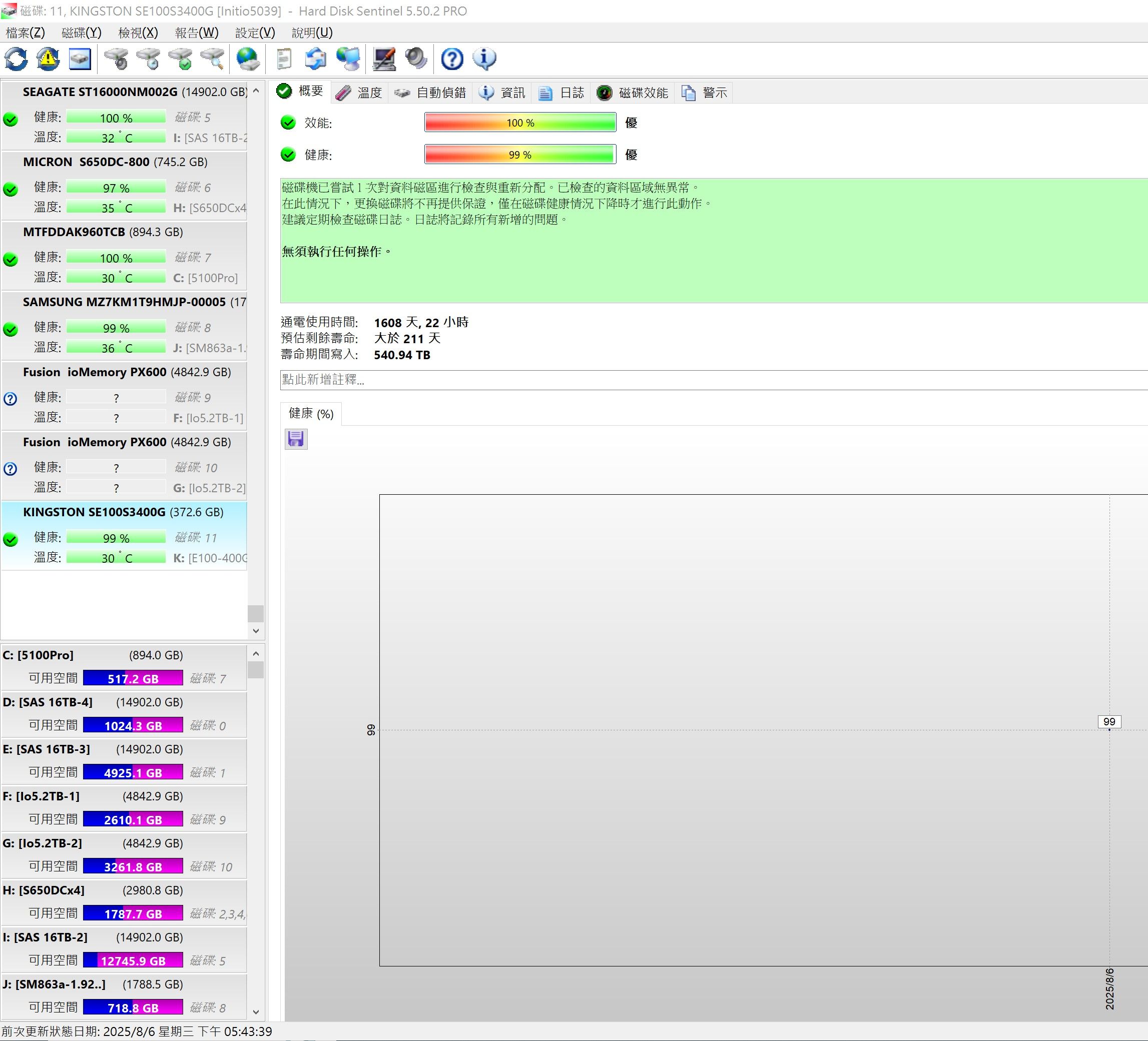
Task: Click green status icon of MICRON S650DC-800
Action: [10, 189]
